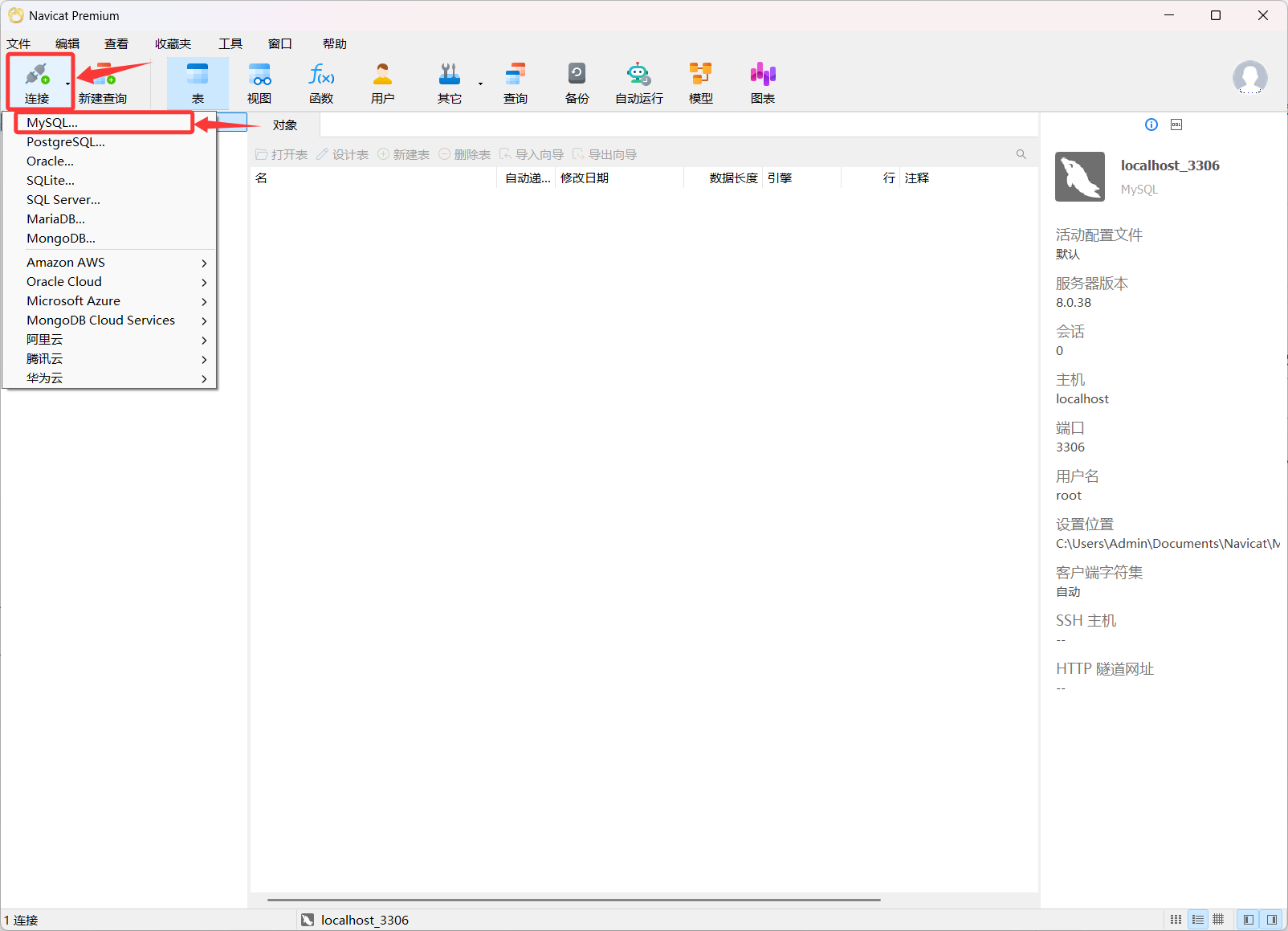
Task: Toggle the right information pane icon
Action: tap(1271, 920)
